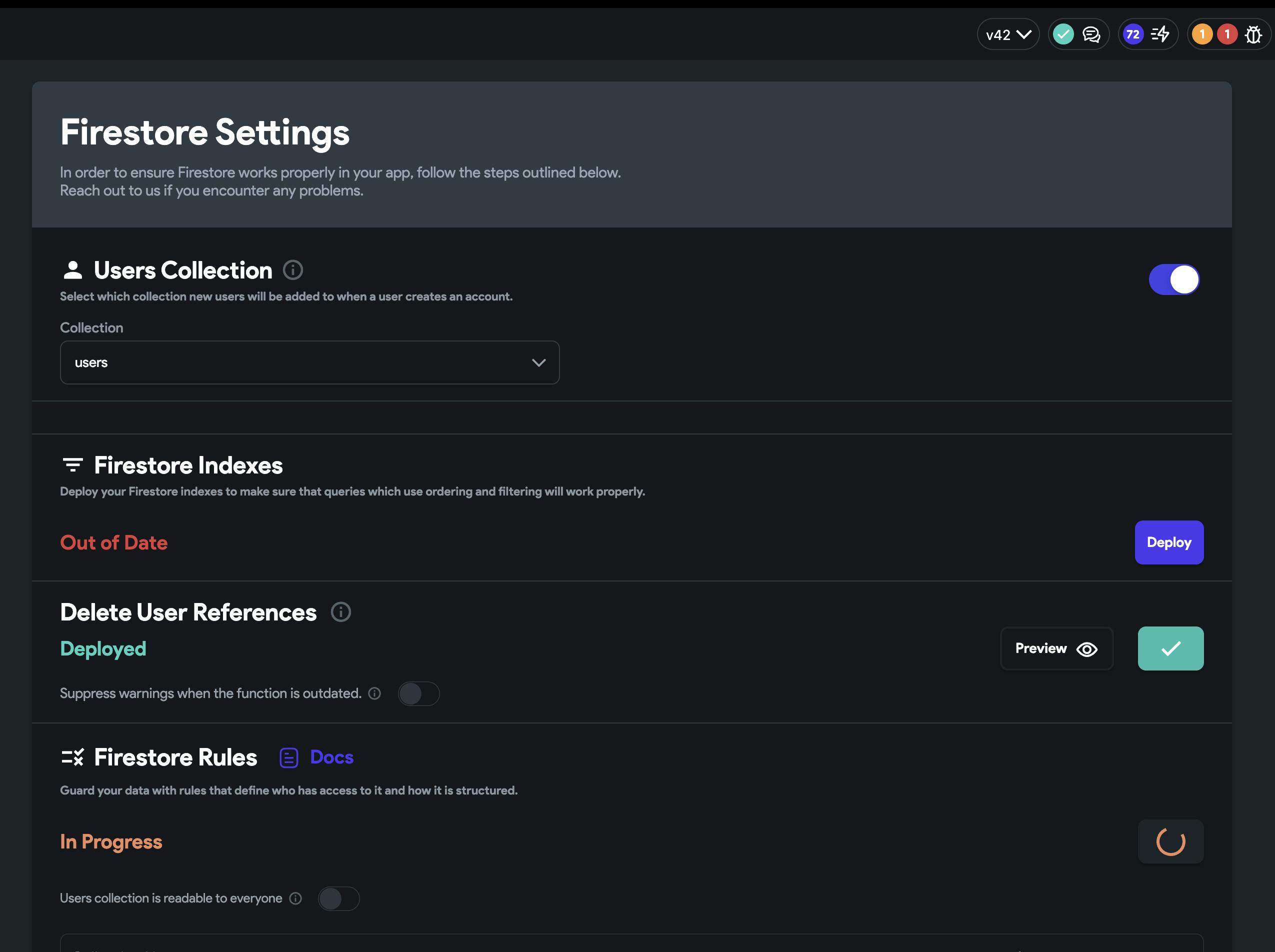The height and width of the screenshot is (952, 1275).
Task: Click the Collection field label
Action: 91,327
